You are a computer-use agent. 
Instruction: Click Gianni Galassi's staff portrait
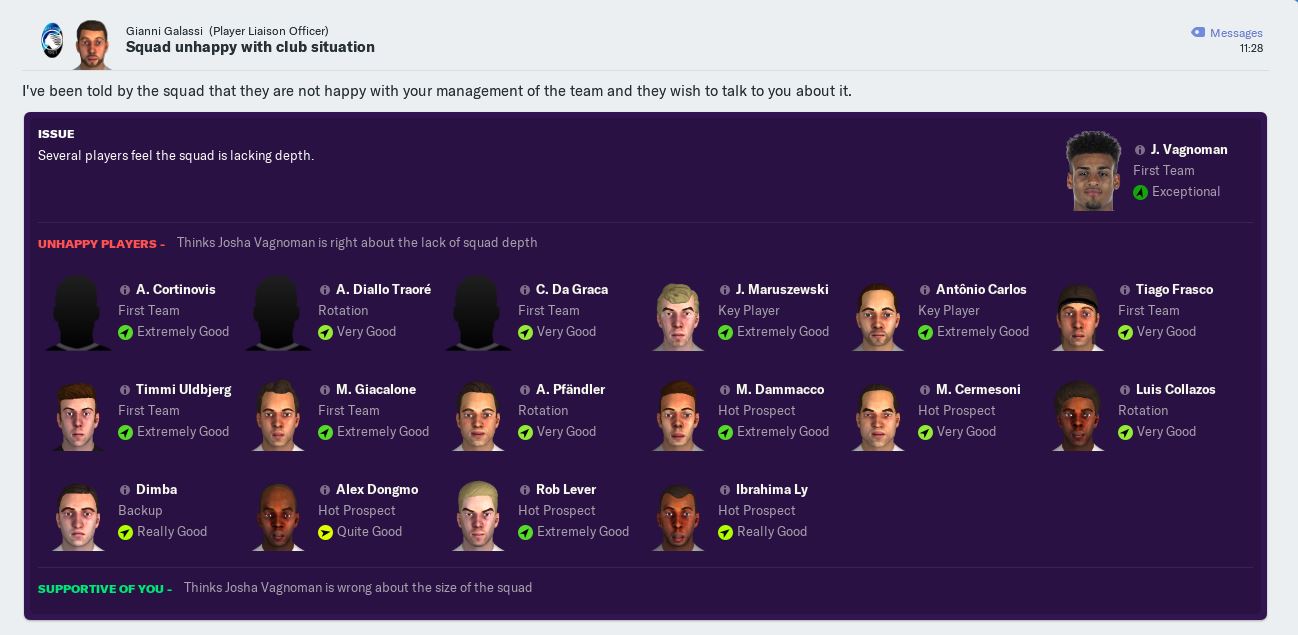[92, 44]
